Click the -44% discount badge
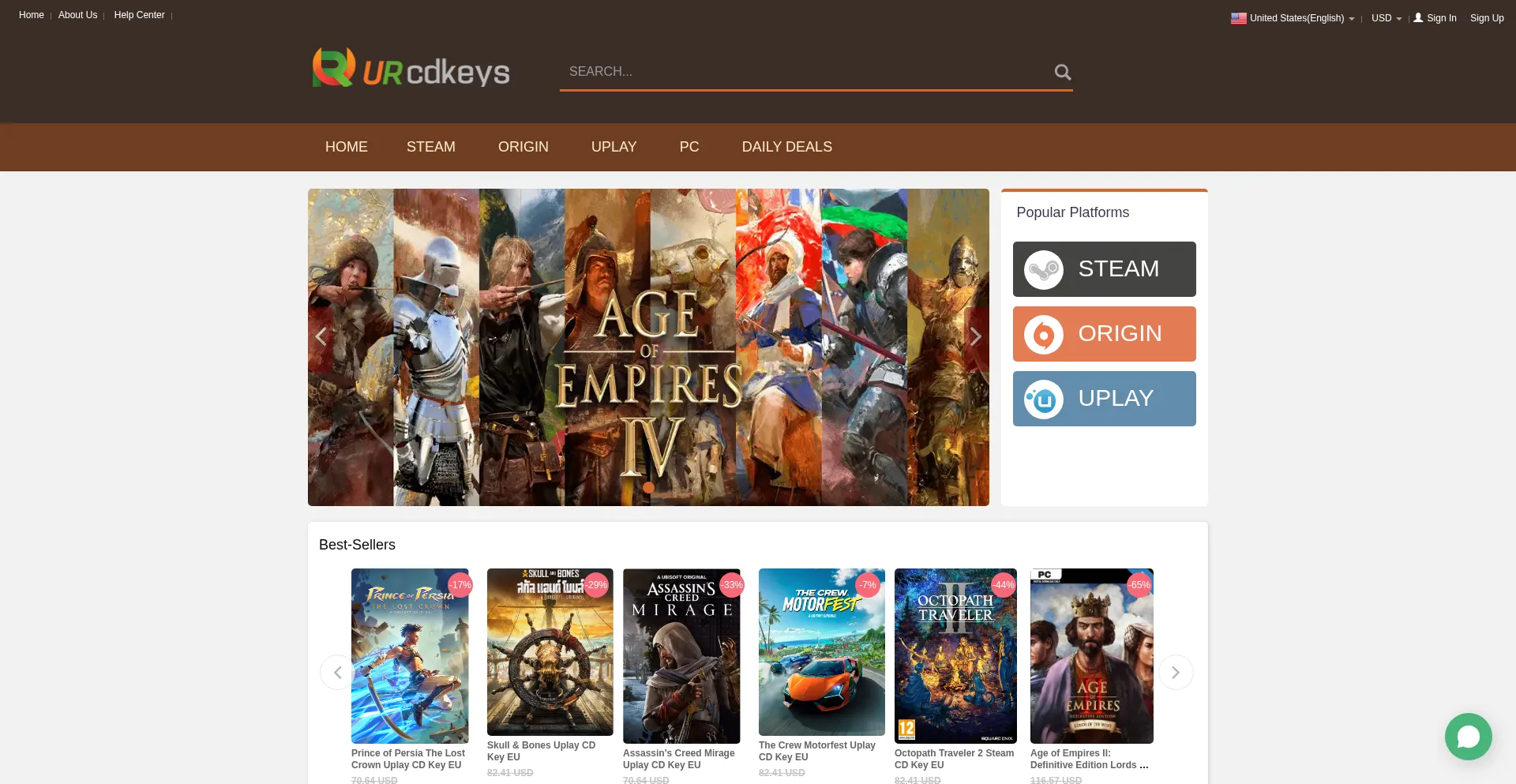Image resolution: width=1516 pixels, height=784 pixels. pos(1004,585)
